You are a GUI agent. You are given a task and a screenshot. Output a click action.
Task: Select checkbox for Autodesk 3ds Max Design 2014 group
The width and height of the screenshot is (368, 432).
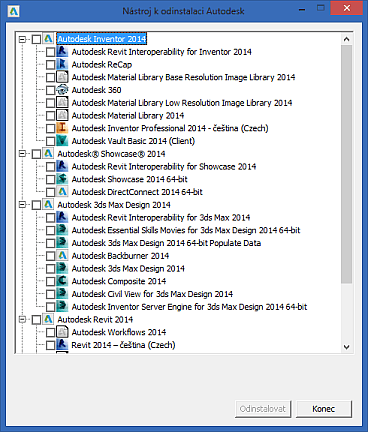click(36, 205)
